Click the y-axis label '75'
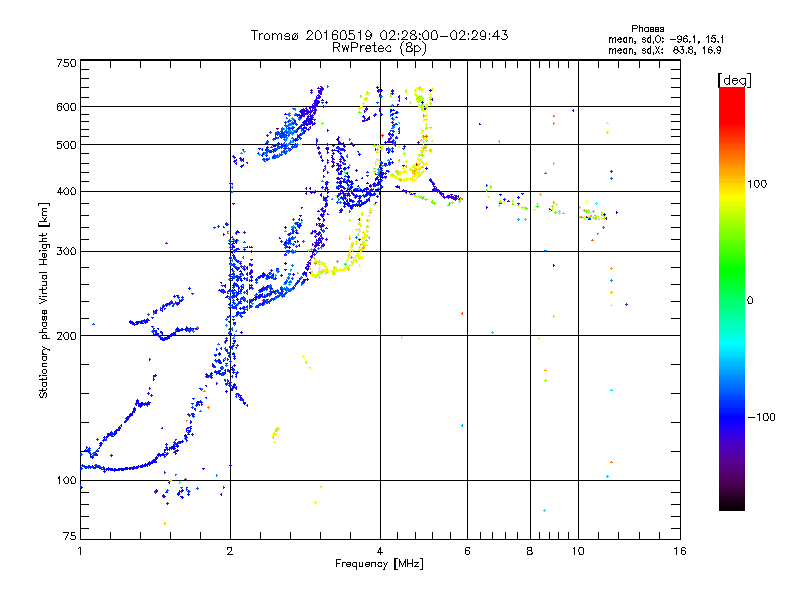Viewport: 800px width, 600px height. pyautogui.click(x=70, y=536)
